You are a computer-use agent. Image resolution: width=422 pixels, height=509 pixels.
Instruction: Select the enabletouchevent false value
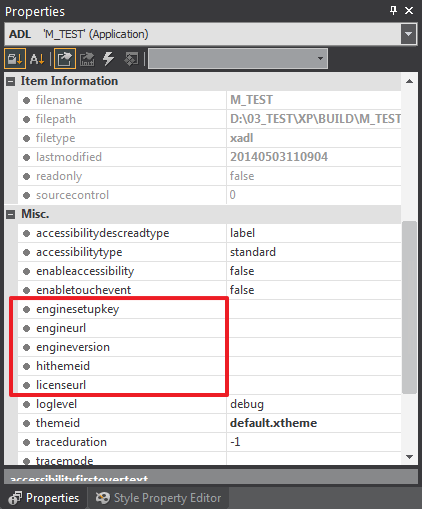click(x=314, y=290)
